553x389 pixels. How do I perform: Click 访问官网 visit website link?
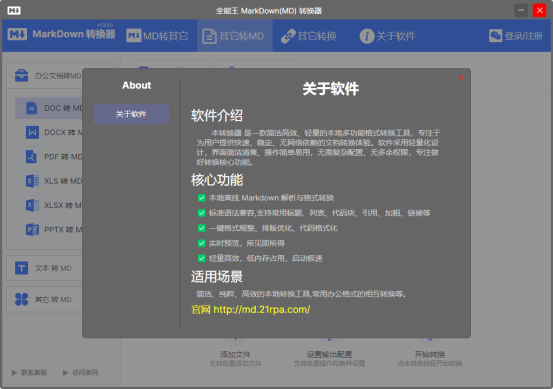click(x=81, y=372)
